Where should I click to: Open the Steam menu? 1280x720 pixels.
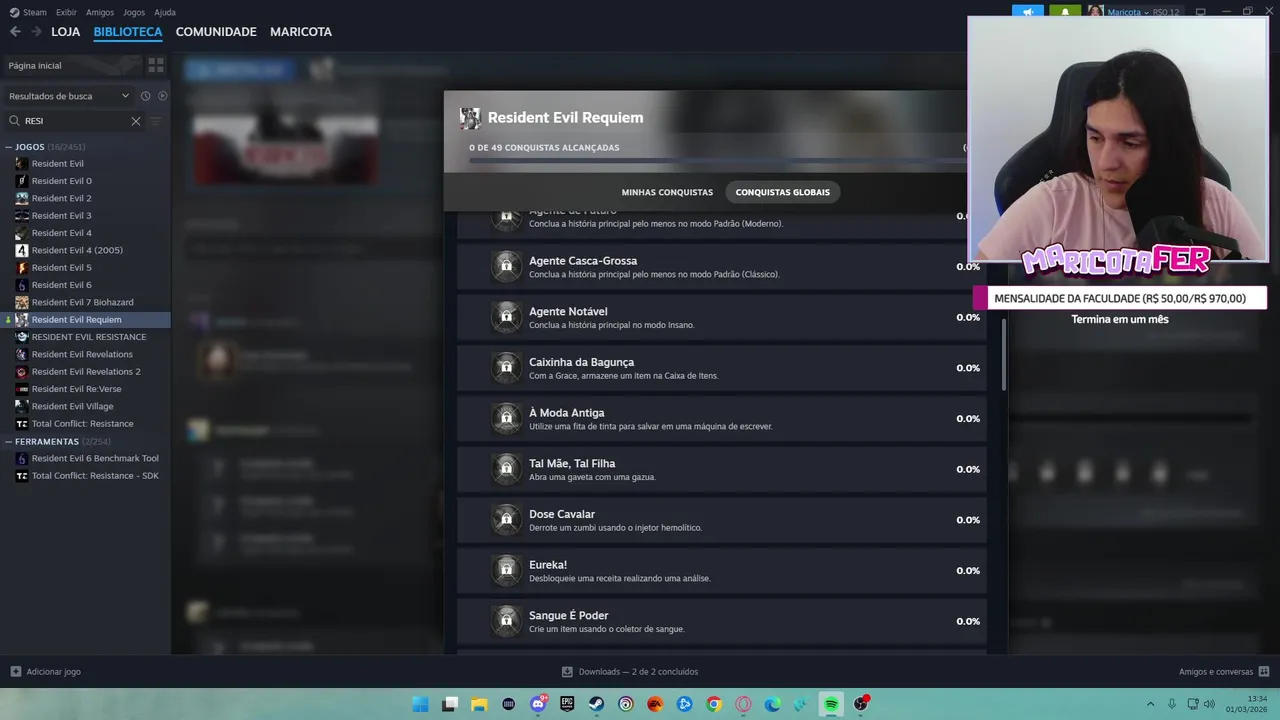[29, 12]
